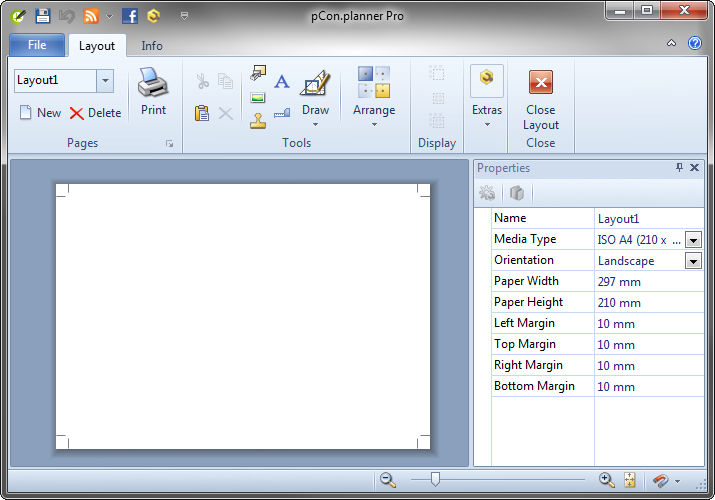The height and width of the screenshot is (500, 715).
Task: Click the Bottom Margin value
Action: coord(649,387)
